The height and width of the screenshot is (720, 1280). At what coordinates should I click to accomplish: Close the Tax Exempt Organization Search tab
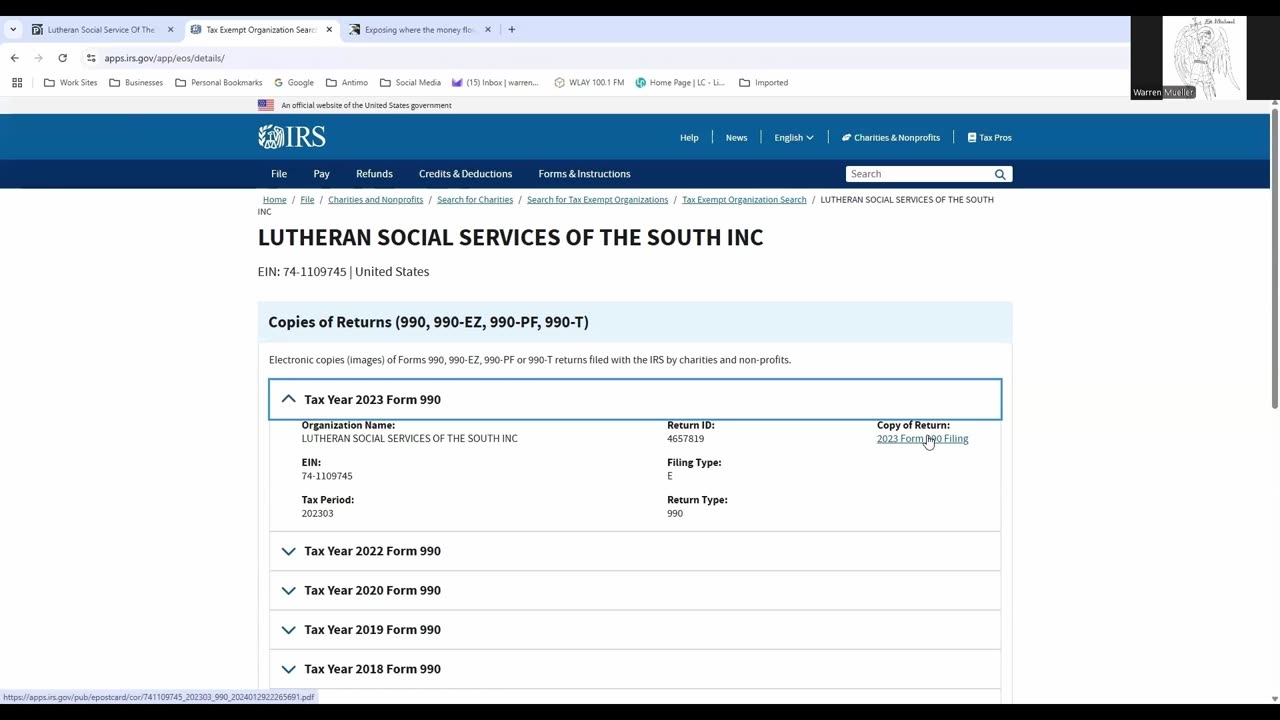pos(329,30)
